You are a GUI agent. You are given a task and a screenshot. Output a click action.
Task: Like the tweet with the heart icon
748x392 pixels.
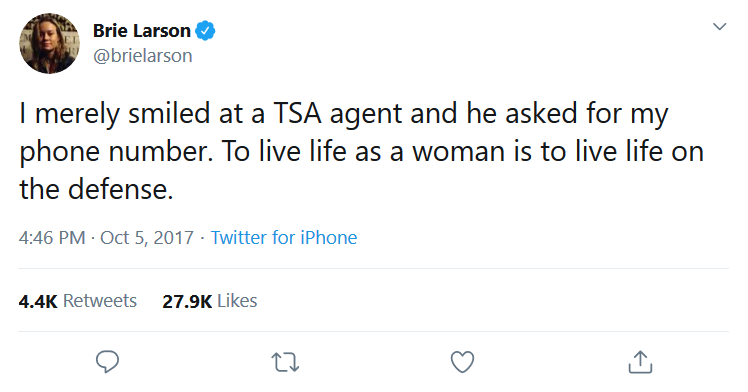[x=462, y=362]
